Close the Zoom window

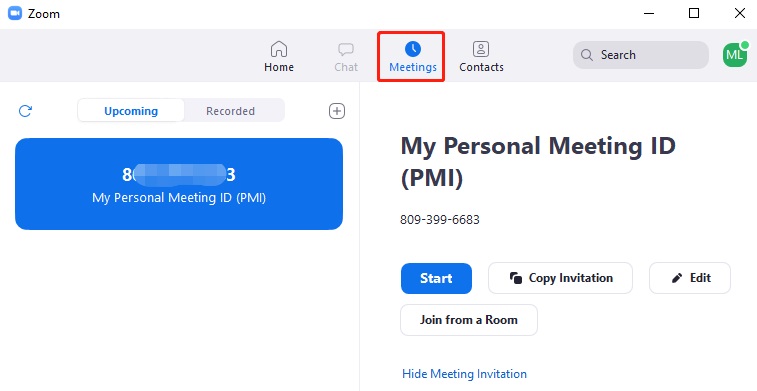point(740,14)
